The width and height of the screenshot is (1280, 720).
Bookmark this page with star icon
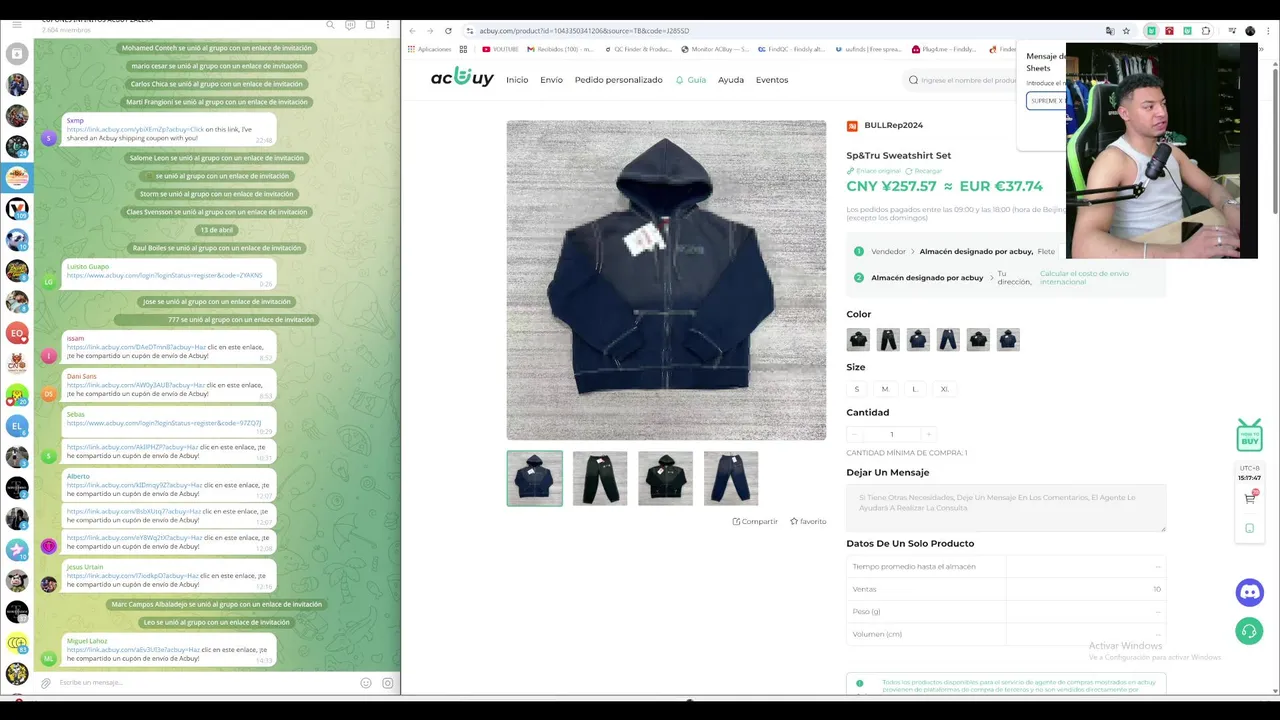(1126, 31)
